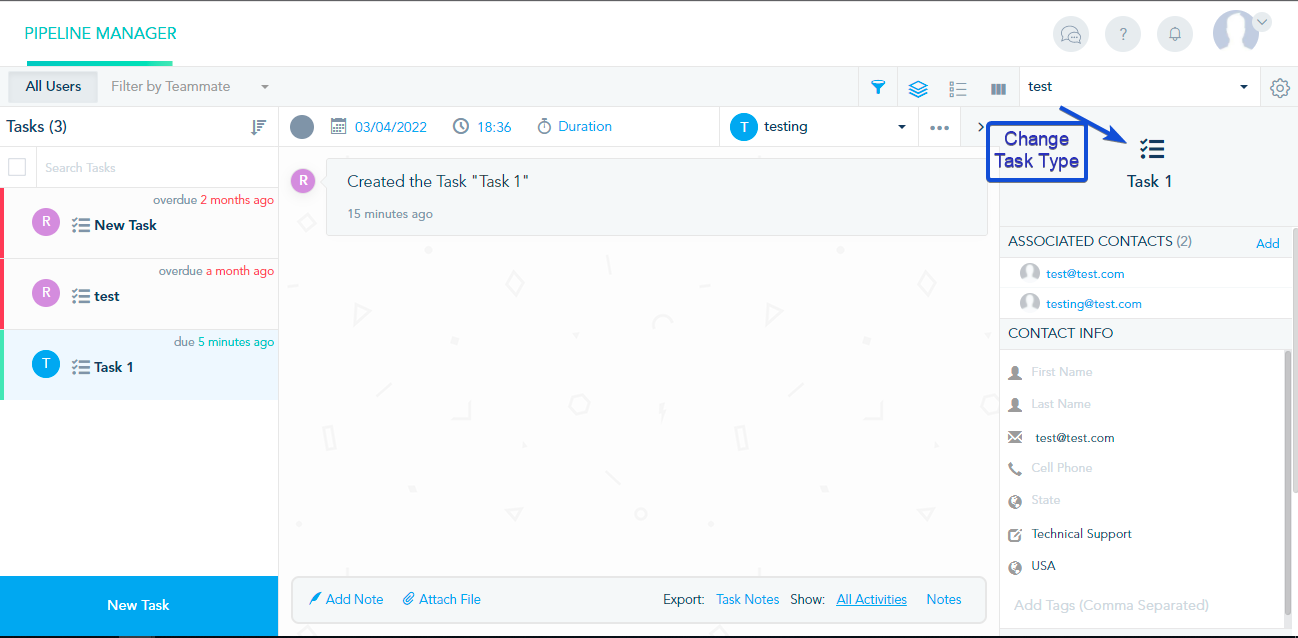The height and width of the screenshot is (638, 1298).
Task: Open the 'New Task' task row
Action: [140, 223]
